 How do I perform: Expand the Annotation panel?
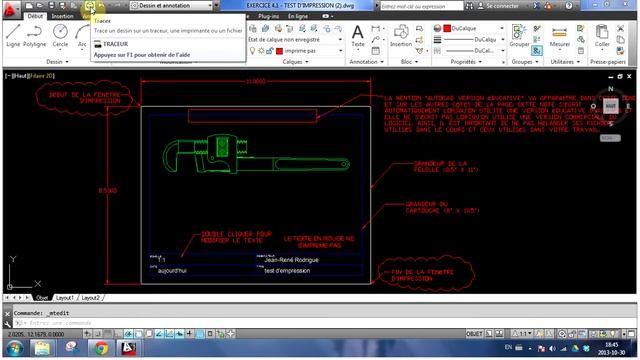(367, 62)
